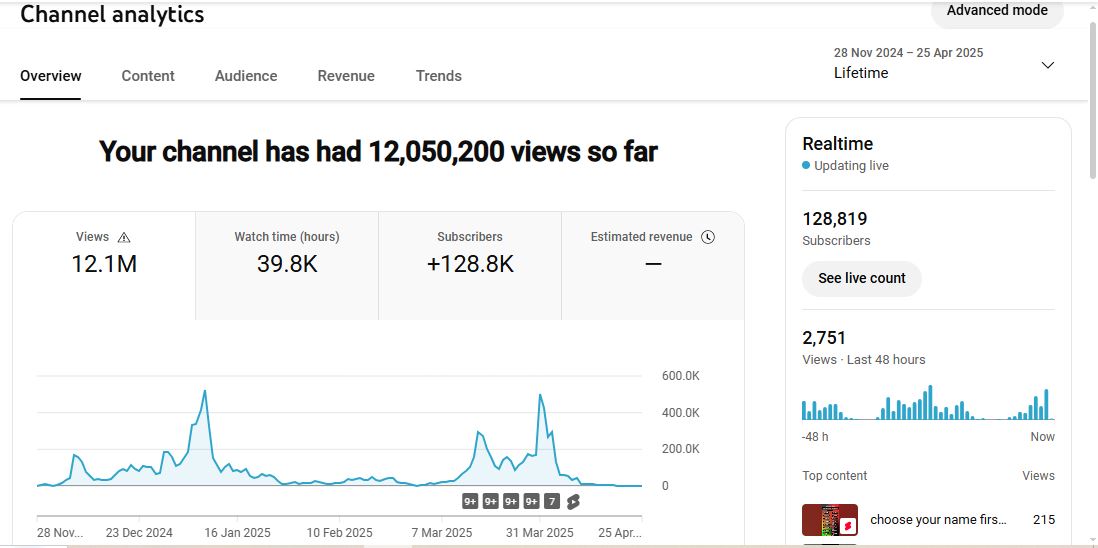
Task: Go to the Audience tab
Action: (246, 76)
